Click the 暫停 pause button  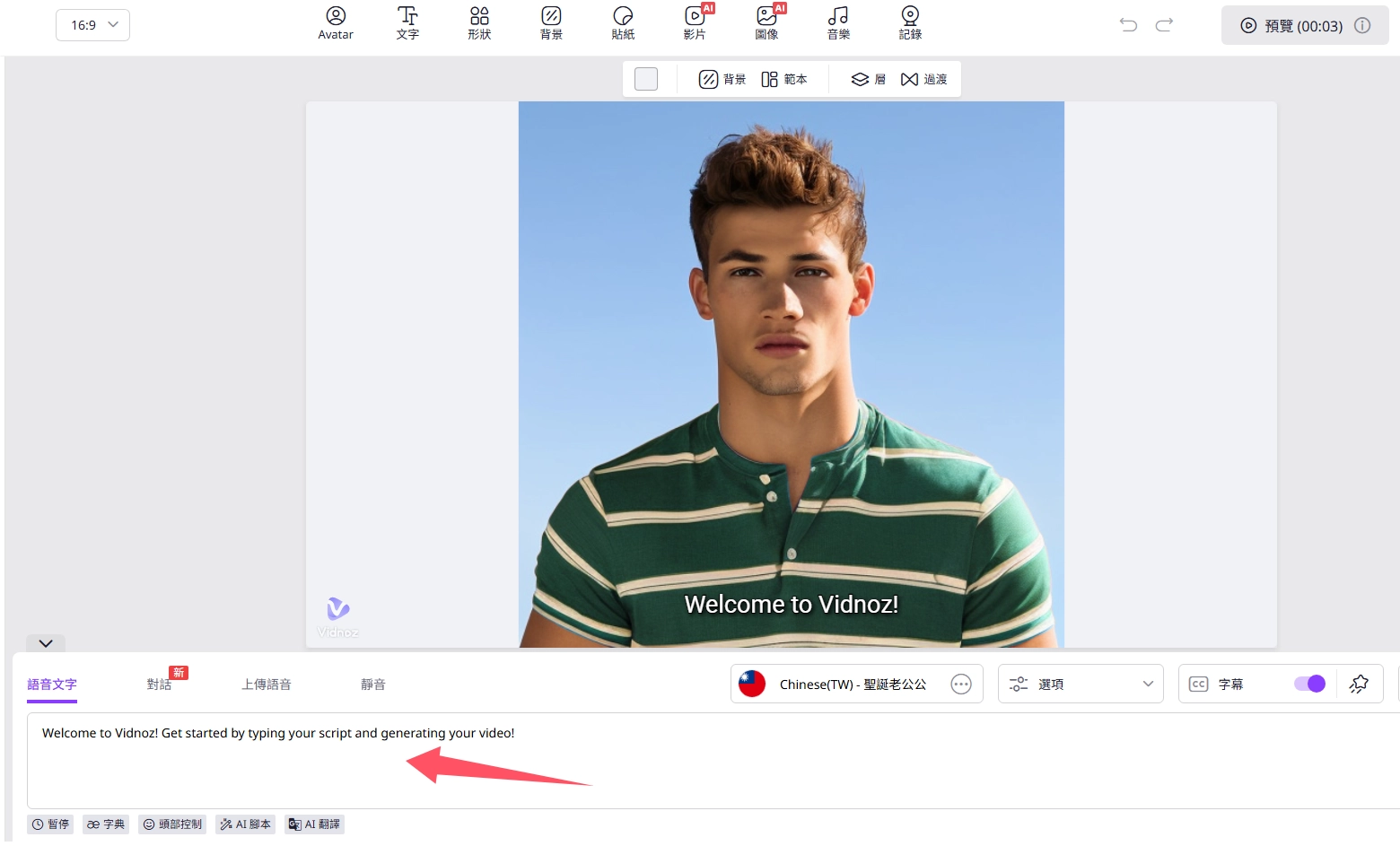click(50, 824)
